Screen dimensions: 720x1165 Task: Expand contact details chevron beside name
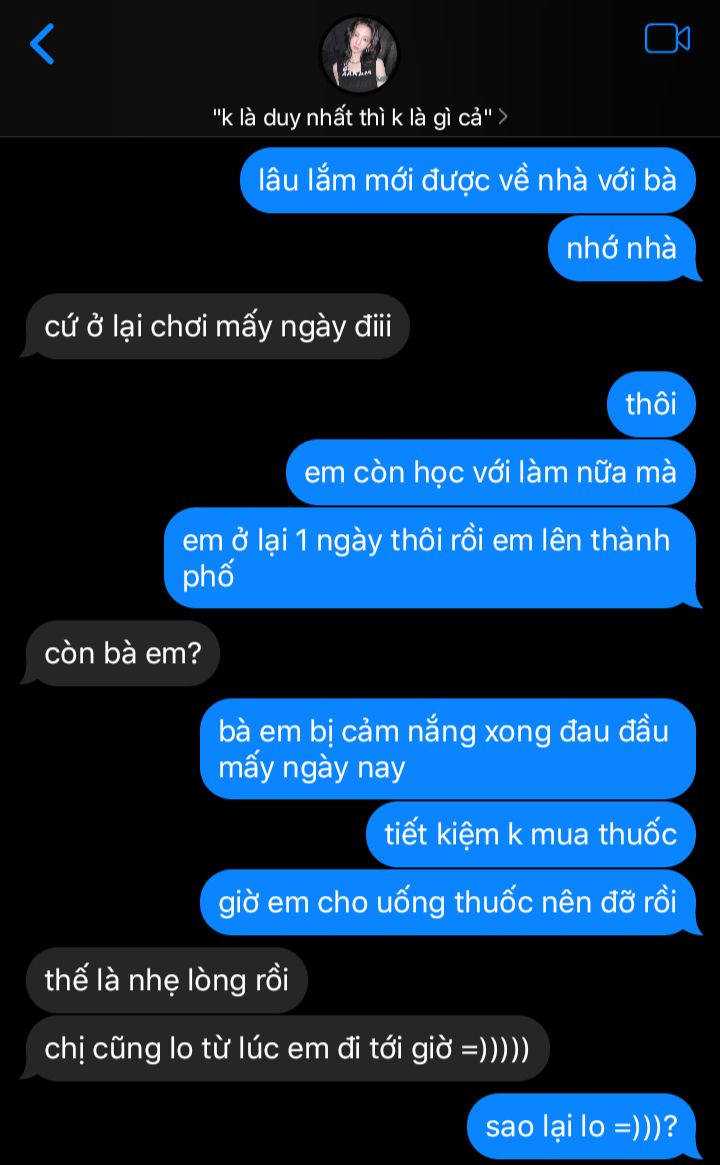[x=503, y=117]
